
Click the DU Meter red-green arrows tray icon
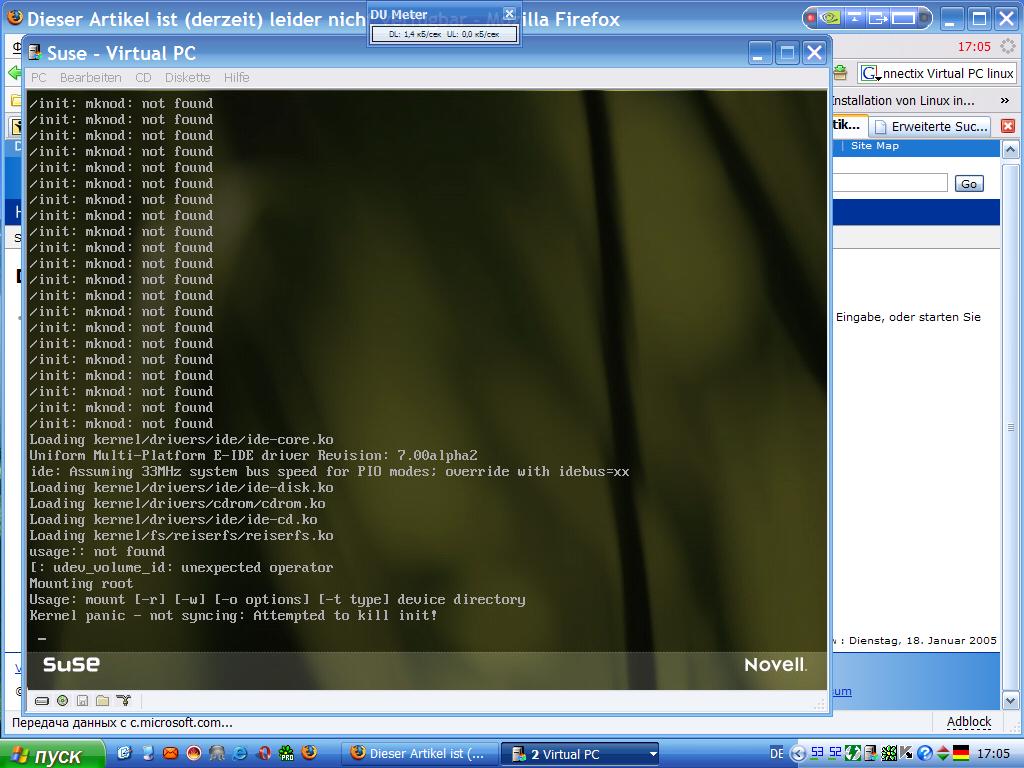click(943, 753)
